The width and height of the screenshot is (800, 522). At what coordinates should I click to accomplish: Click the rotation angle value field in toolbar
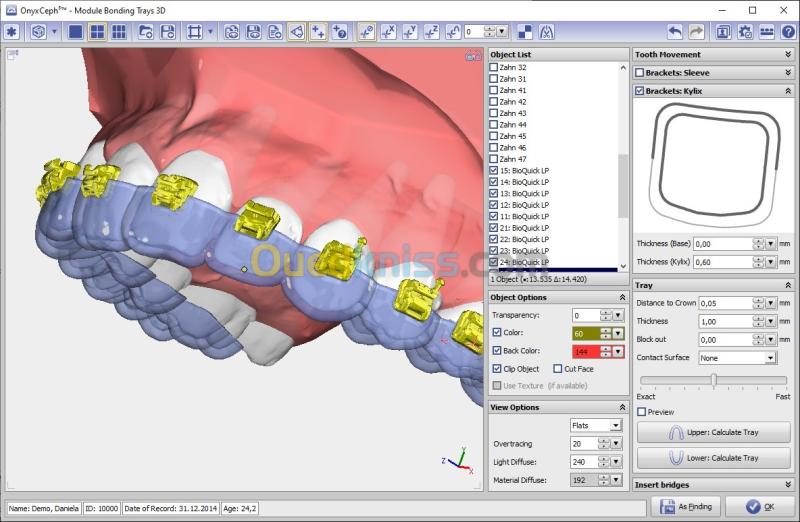pos(474,32)
